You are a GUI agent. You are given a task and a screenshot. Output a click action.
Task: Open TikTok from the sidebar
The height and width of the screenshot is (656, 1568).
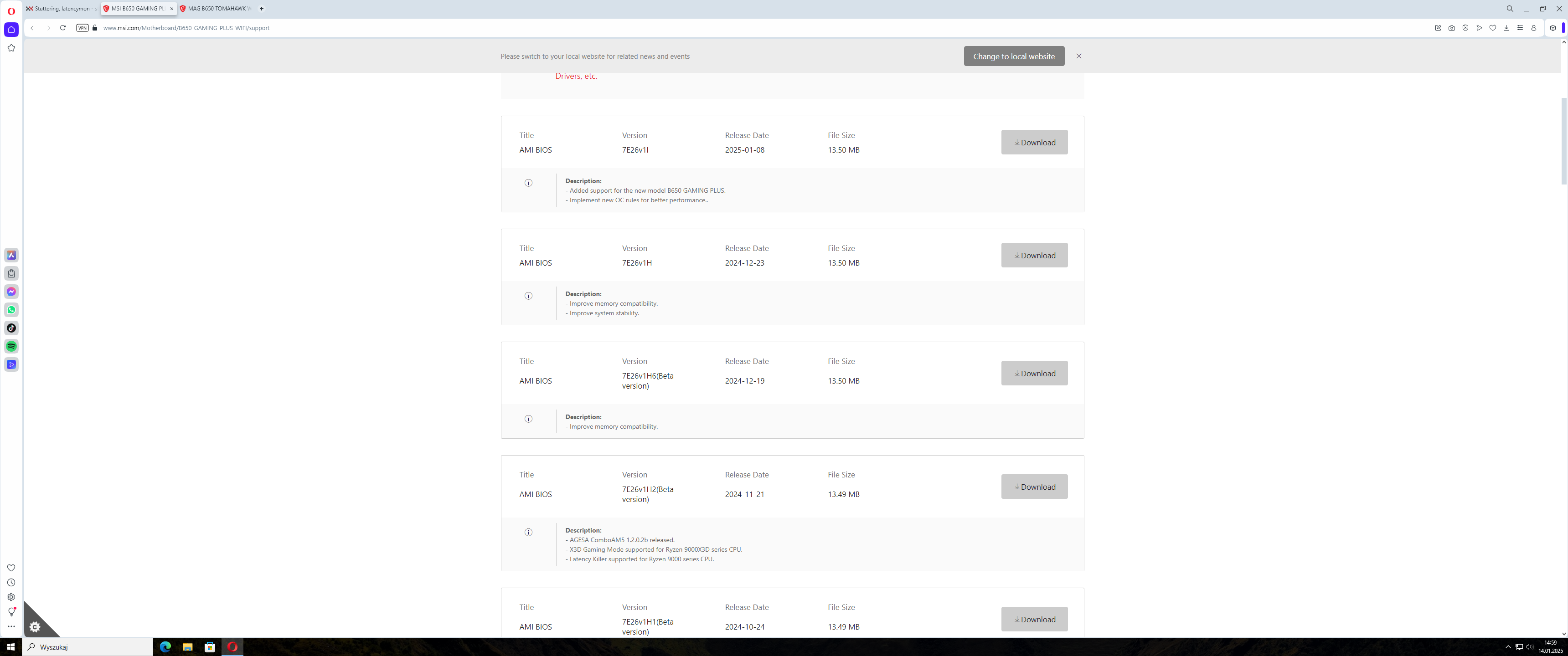point(11,328)
